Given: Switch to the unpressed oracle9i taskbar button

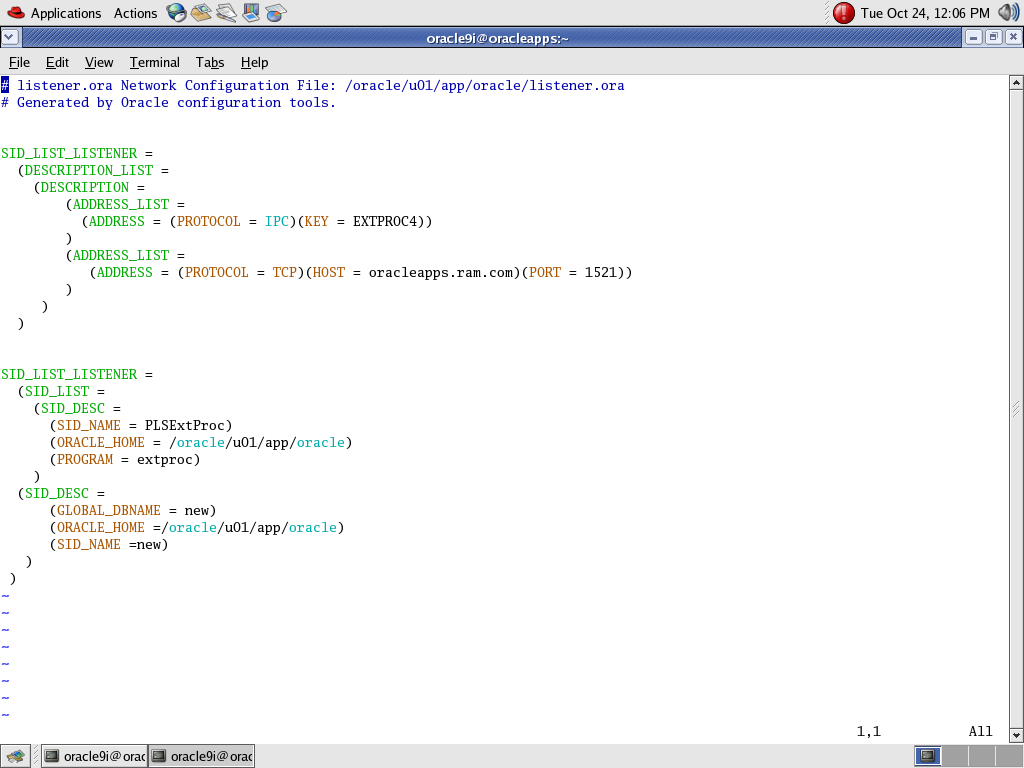Looking at the screenshot, I should point(95,756).
